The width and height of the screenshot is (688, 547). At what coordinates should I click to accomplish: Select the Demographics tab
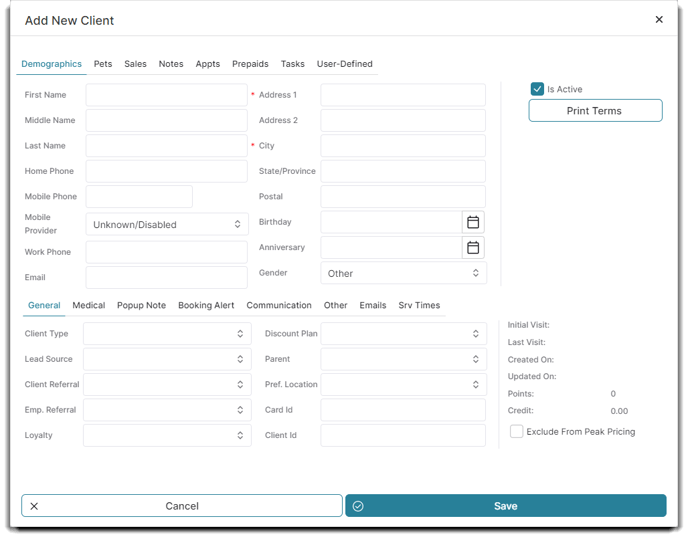51,64
